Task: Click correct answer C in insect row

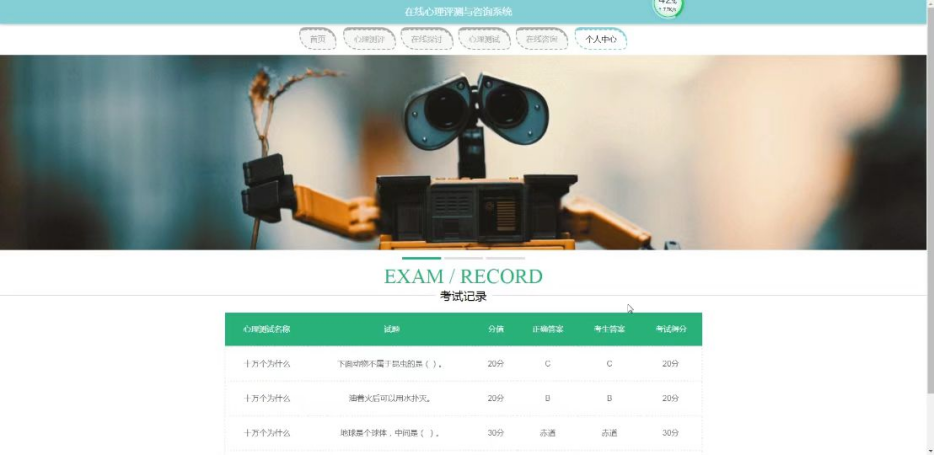Action: coord(548,364)
